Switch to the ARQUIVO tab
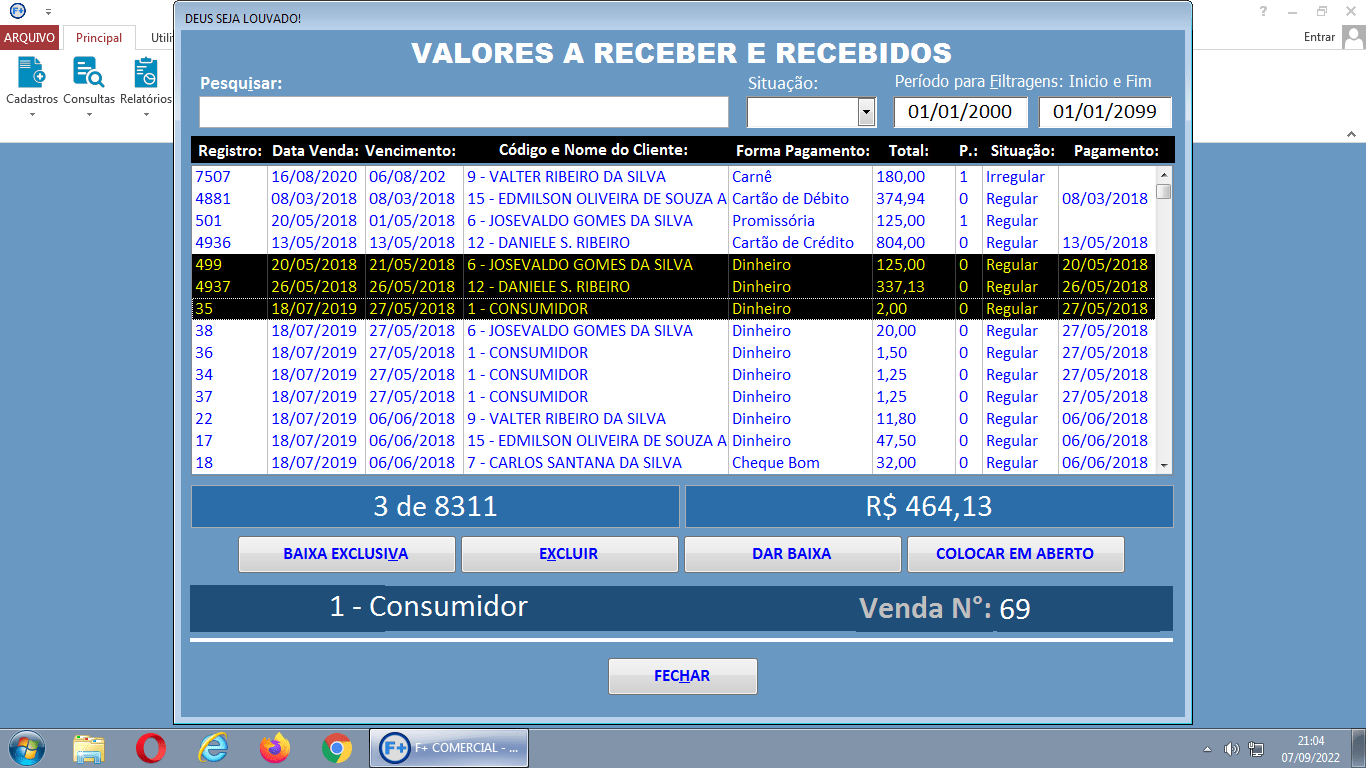1366x768 pixels. pyautogui.click(x=28, y=37)
